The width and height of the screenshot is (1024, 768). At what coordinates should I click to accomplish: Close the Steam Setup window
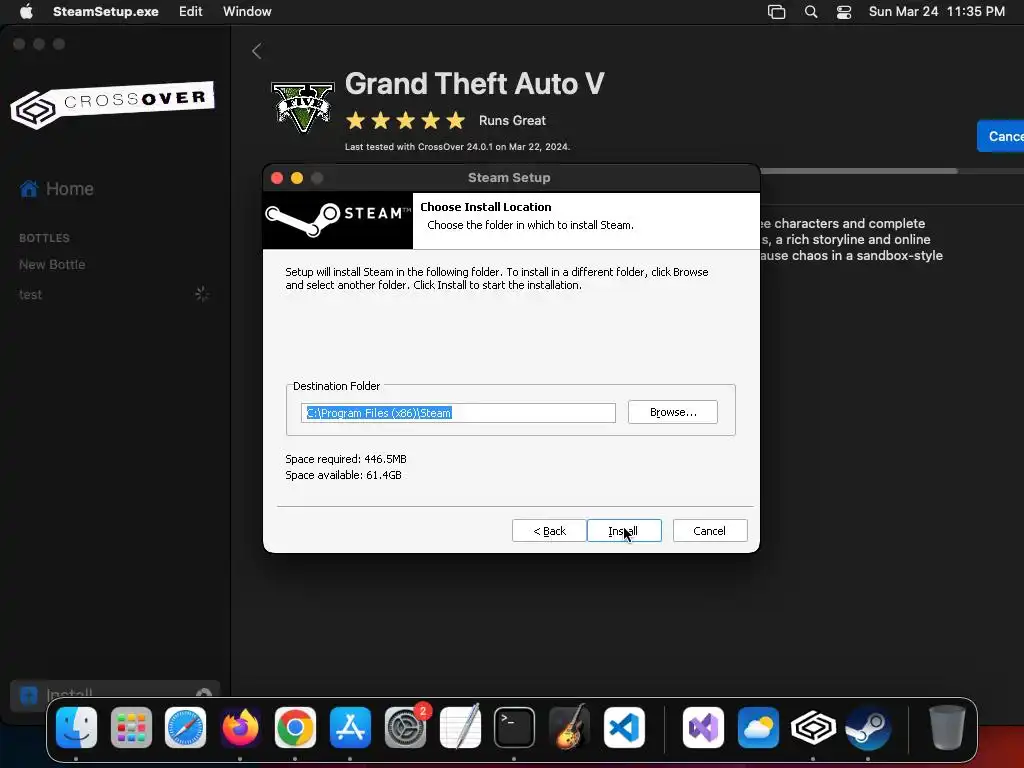[277, 178]
